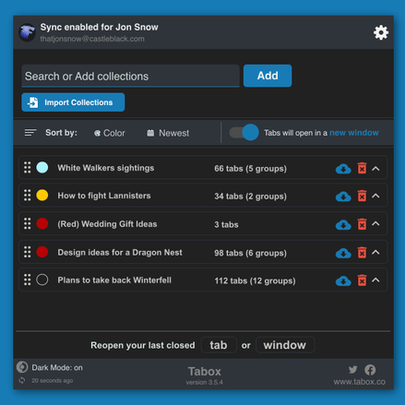Reopen last closed window
The image size is (405, 405).
[x=285, y=345]
